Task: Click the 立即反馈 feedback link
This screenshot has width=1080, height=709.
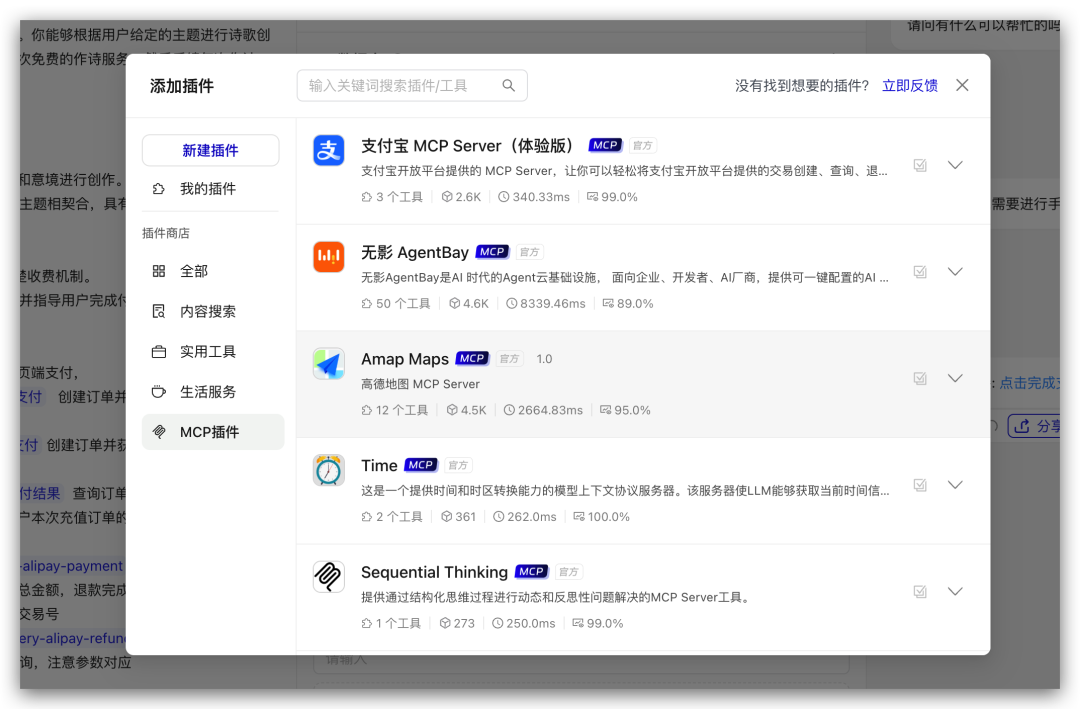Action: coord(910,85)
